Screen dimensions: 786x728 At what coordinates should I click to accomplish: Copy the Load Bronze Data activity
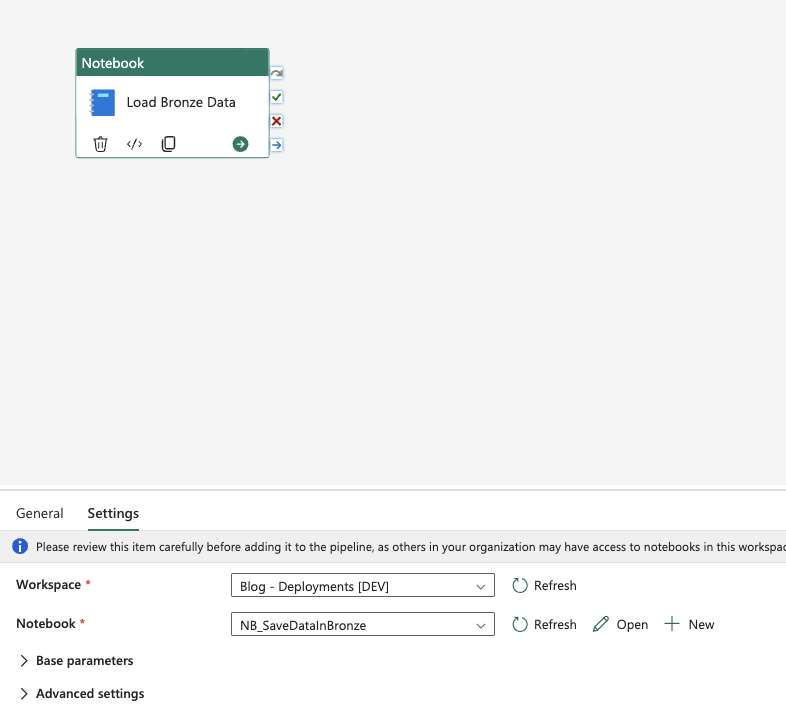[x=168, y=144]
